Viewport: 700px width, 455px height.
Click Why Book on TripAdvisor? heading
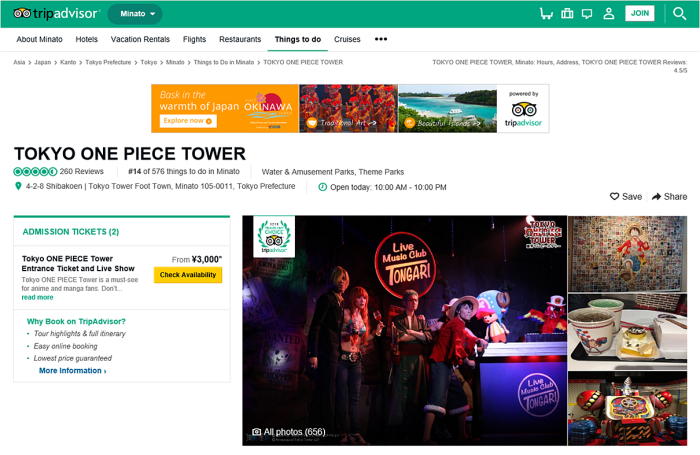pyautogui.click(x=76, y=321)
